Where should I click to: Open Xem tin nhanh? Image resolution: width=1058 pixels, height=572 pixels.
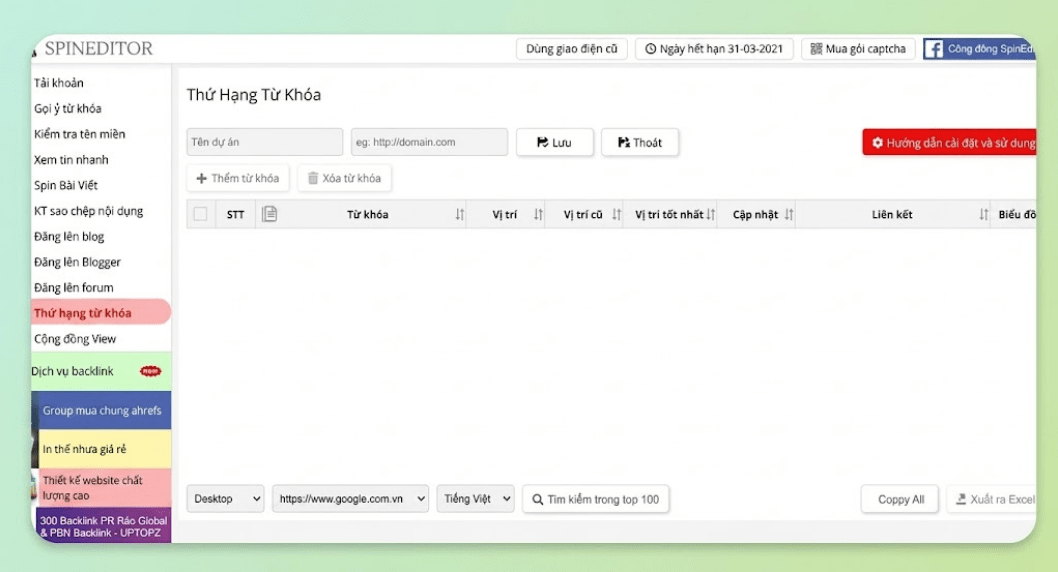71,160
